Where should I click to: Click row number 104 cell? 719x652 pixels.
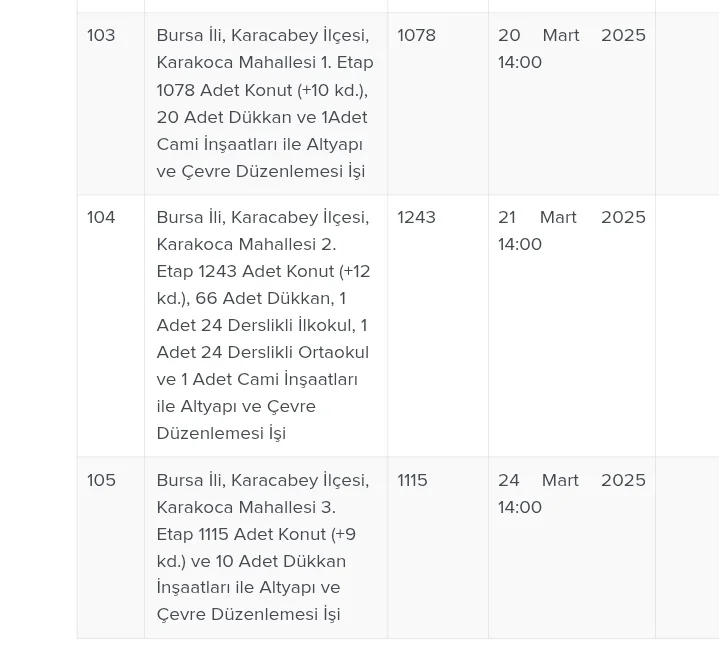(x=101, y=218)
